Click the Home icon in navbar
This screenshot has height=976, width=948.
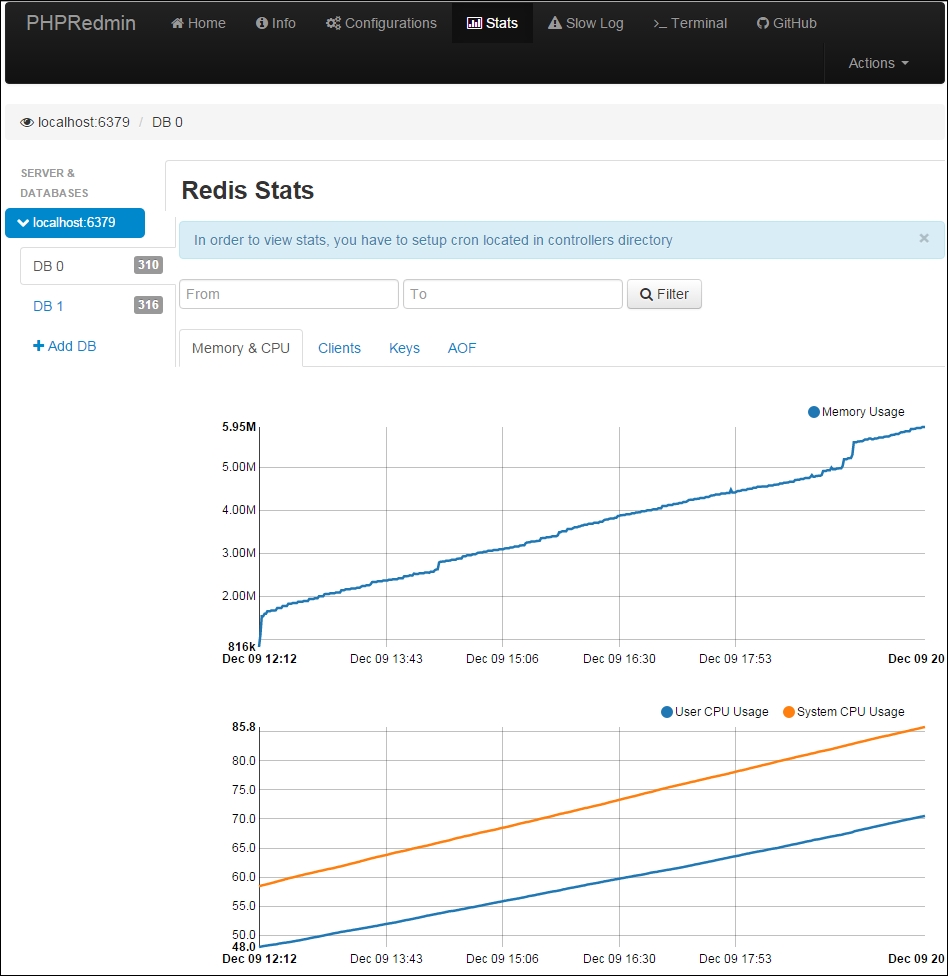(178, 23)
